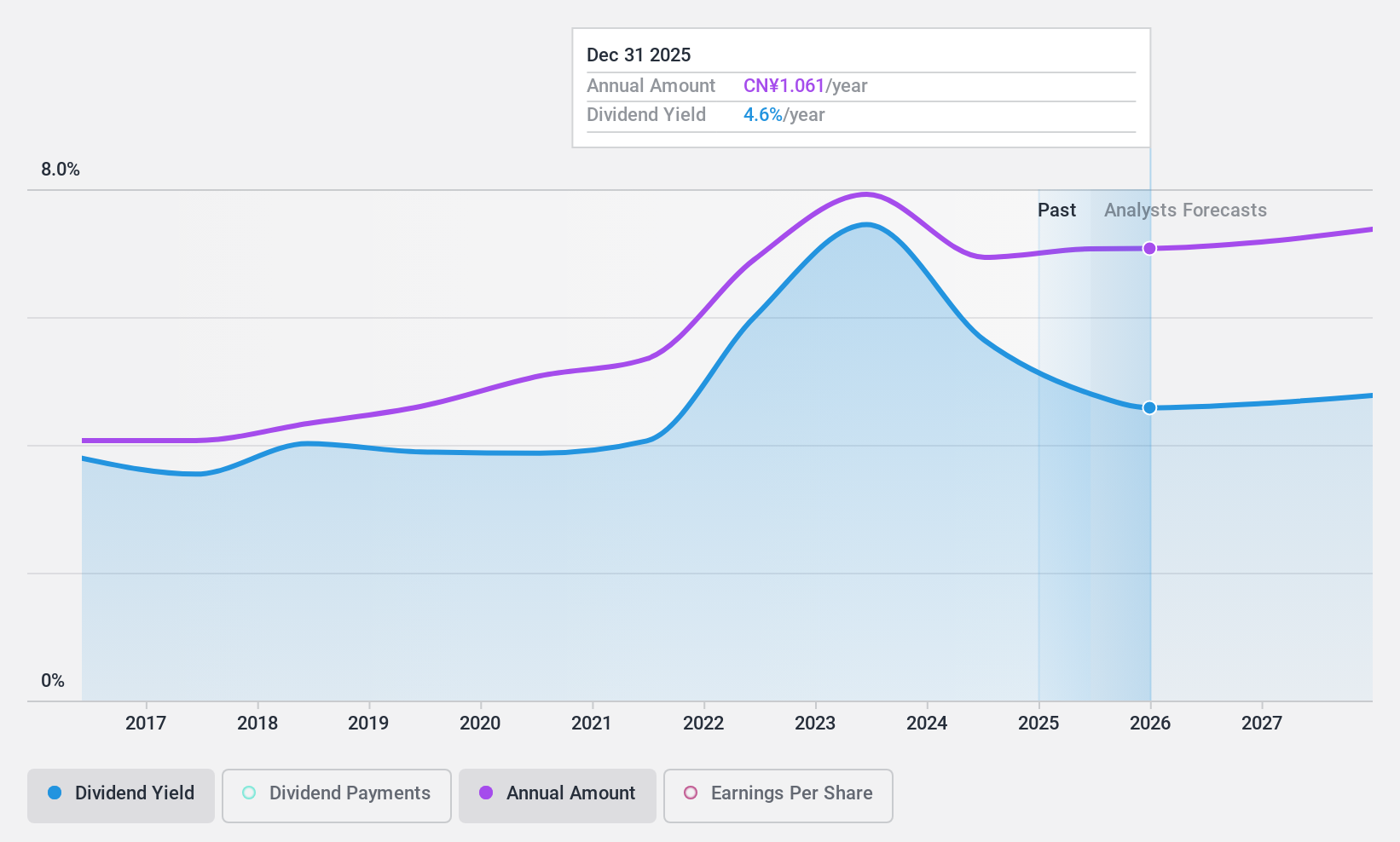Click the 2020 x-axis label
1400x842 pixels.
[480, 724]
